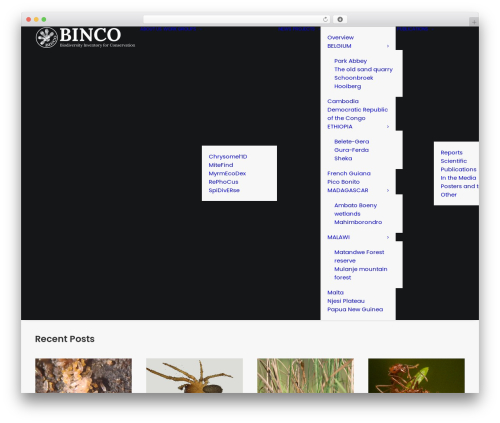This screenshot has height=423, width=500.
Task: Select Njesi Plateau in the menu
Action: [346, 301]
